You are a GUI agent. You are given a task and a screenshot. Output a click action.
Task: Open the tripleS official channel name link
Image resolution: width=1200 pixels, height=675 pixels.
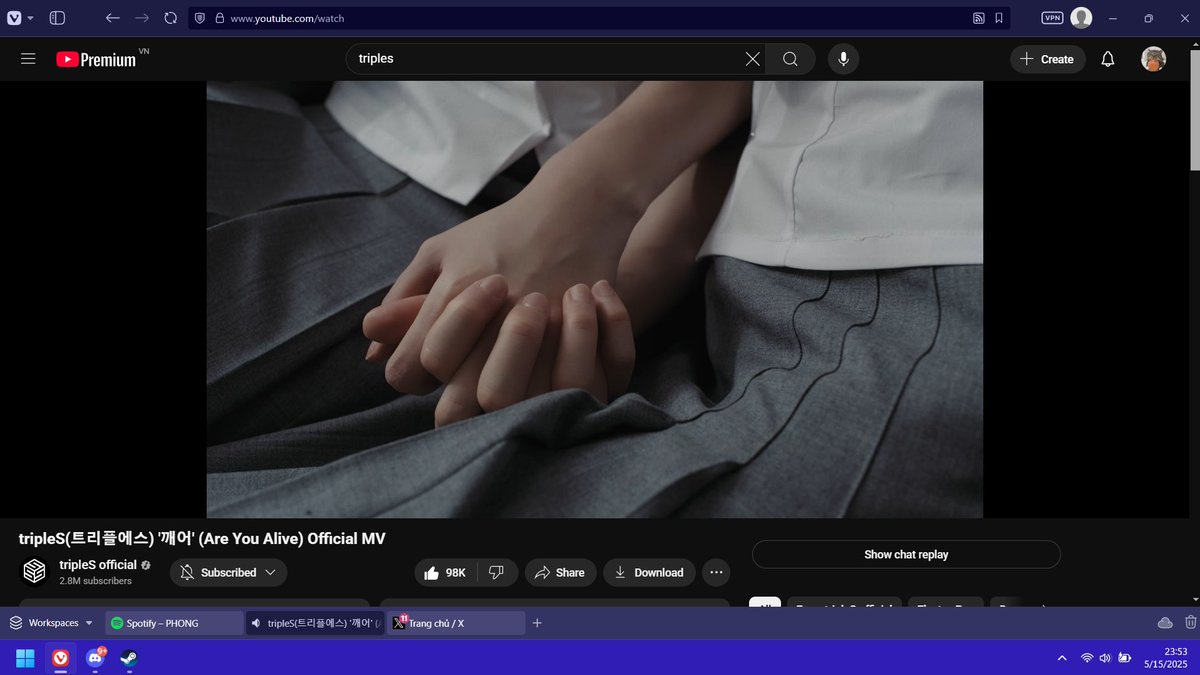click(x=98, y=565)
